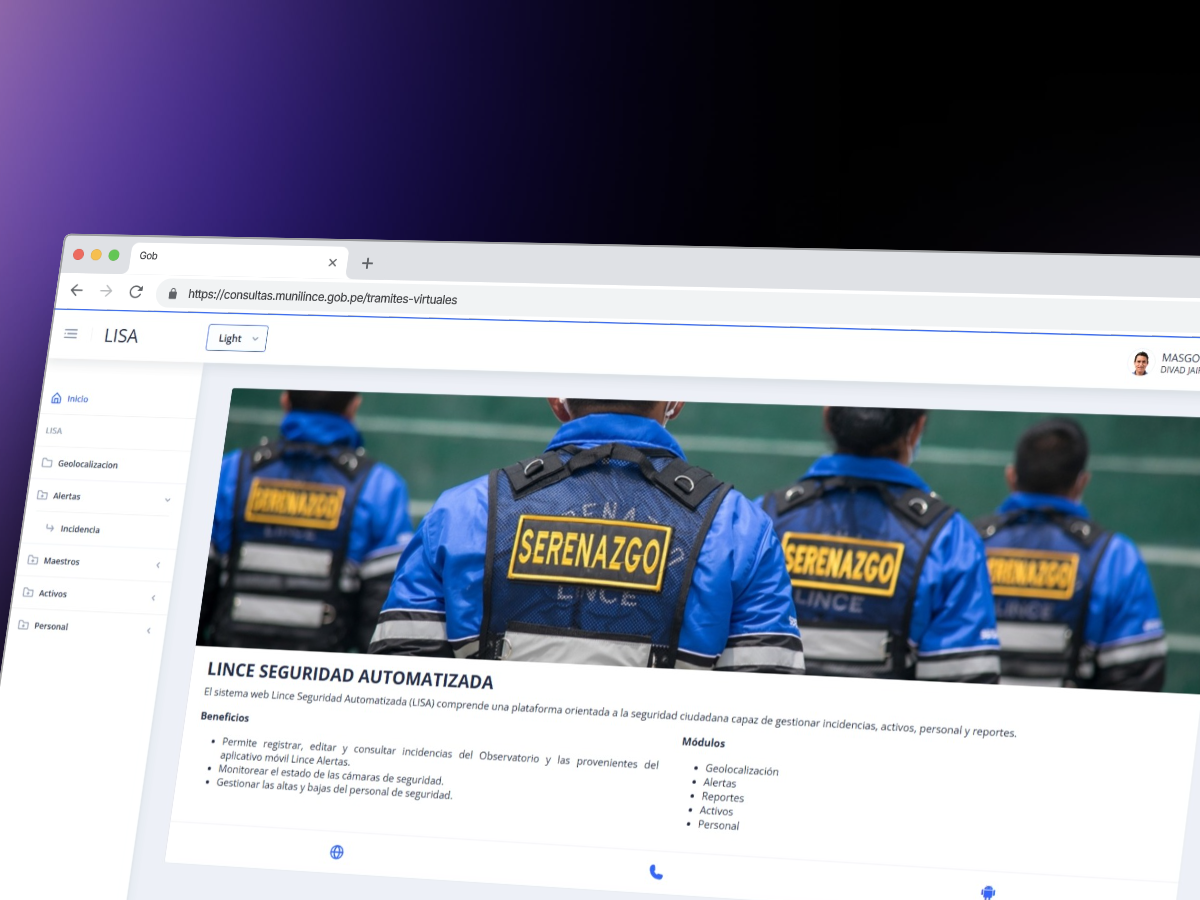The image size is (1200, 900).
Task: Click the Maestros folder icon
Action: pyautogui.click(x=33, y=559)
